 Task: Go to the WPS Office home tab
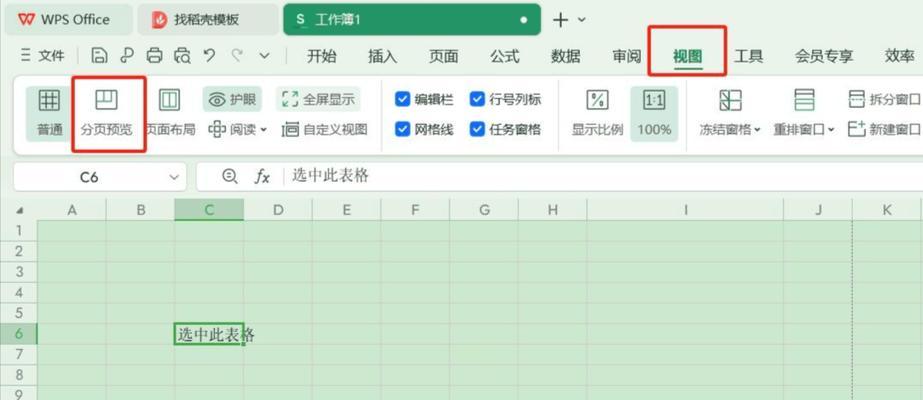[x=68, y=19]
